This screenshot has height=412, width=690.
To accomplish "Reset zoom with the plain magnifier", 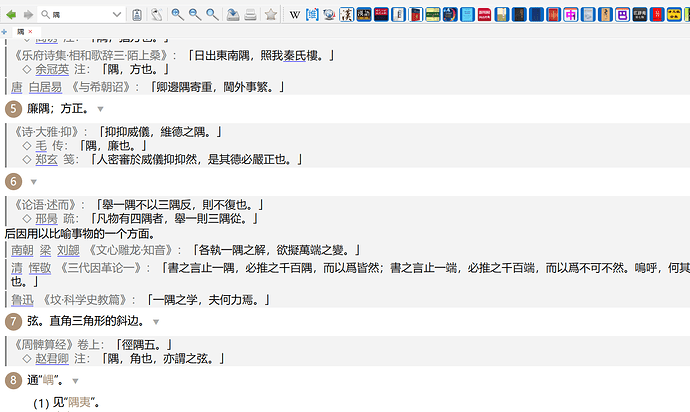I will click(212, 15).
